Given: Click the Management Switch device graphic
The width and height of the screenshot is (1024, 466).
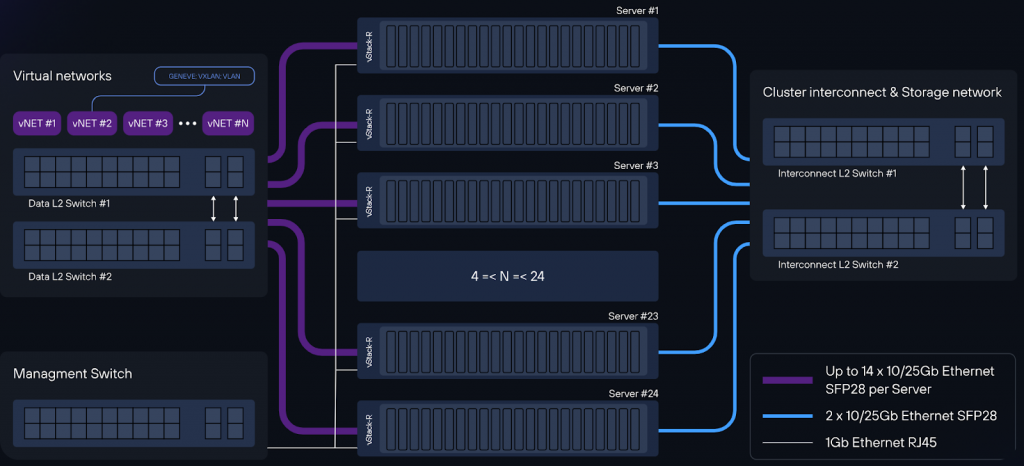Looking at the screenshot, I should tap(134, 423).
